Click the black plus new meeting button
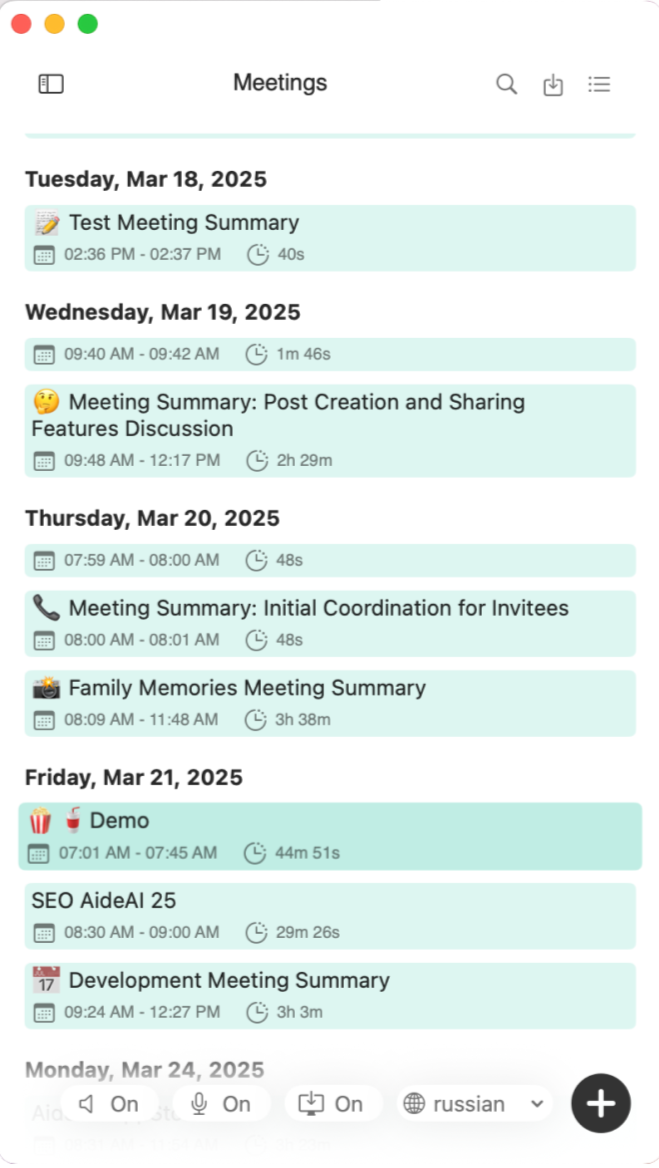This screenshot has height=1168, width=659. click(x=601, y=1103)
